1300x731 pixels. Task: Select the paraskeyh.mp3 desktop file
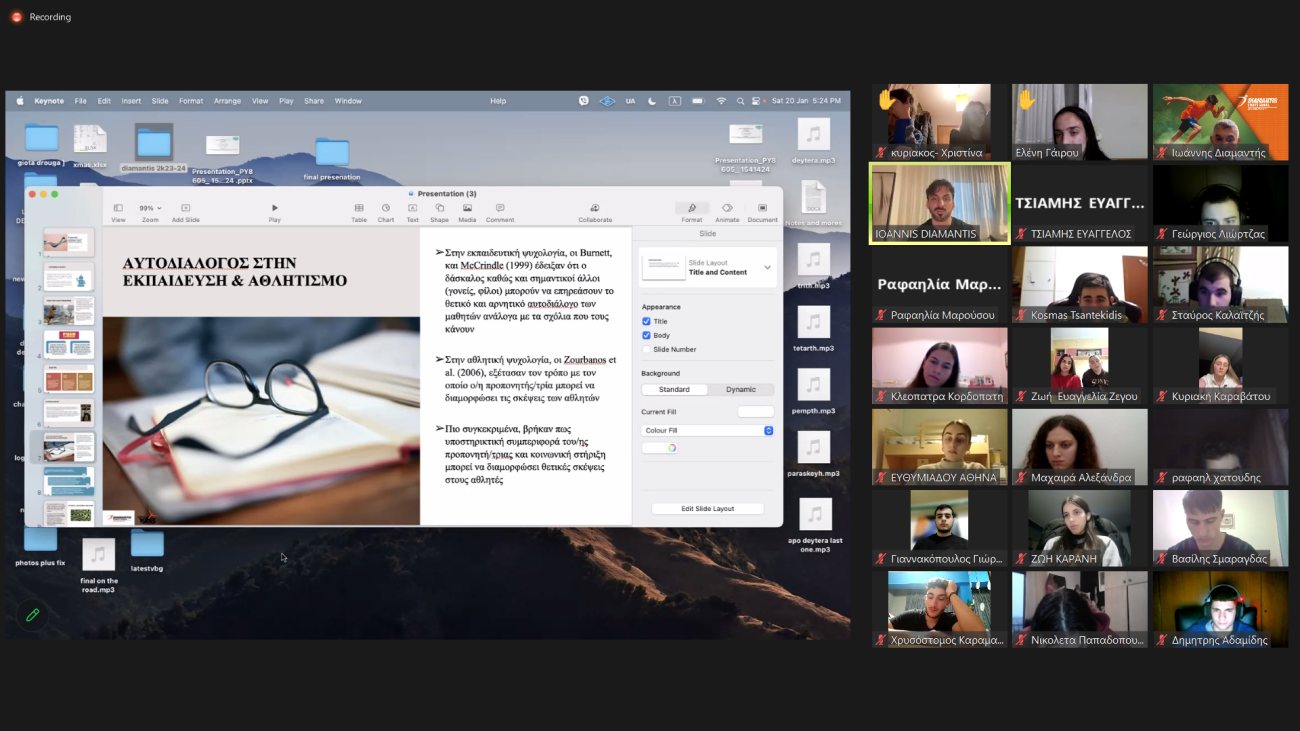[813, 454]
